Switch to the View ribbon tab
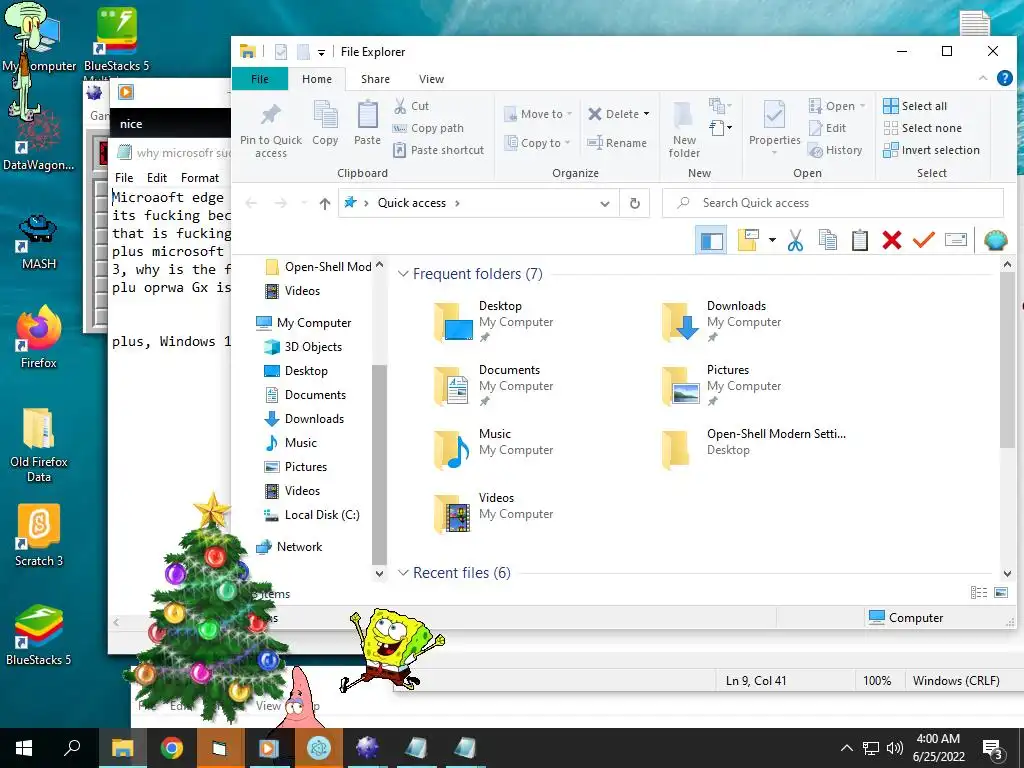 pos(432,79)
